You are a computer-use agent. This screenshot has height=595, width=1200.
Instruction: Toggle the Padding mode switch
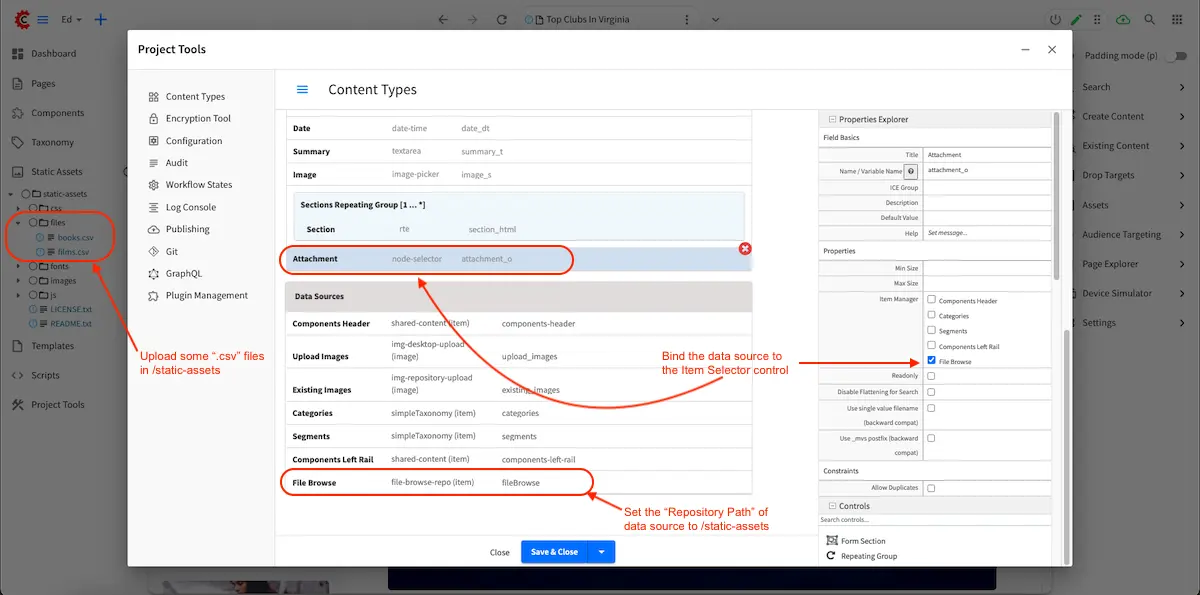pyautogui.click(x=1175, y=56)
